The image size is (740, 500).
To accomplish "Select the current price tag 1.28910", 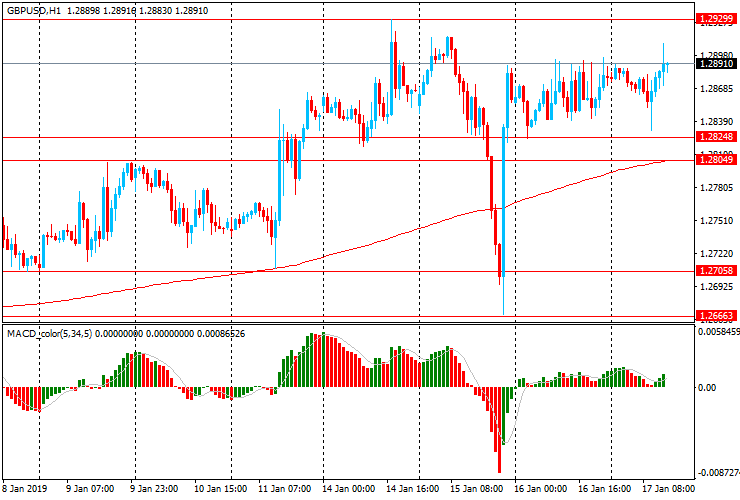I will (x=716, y=63).
